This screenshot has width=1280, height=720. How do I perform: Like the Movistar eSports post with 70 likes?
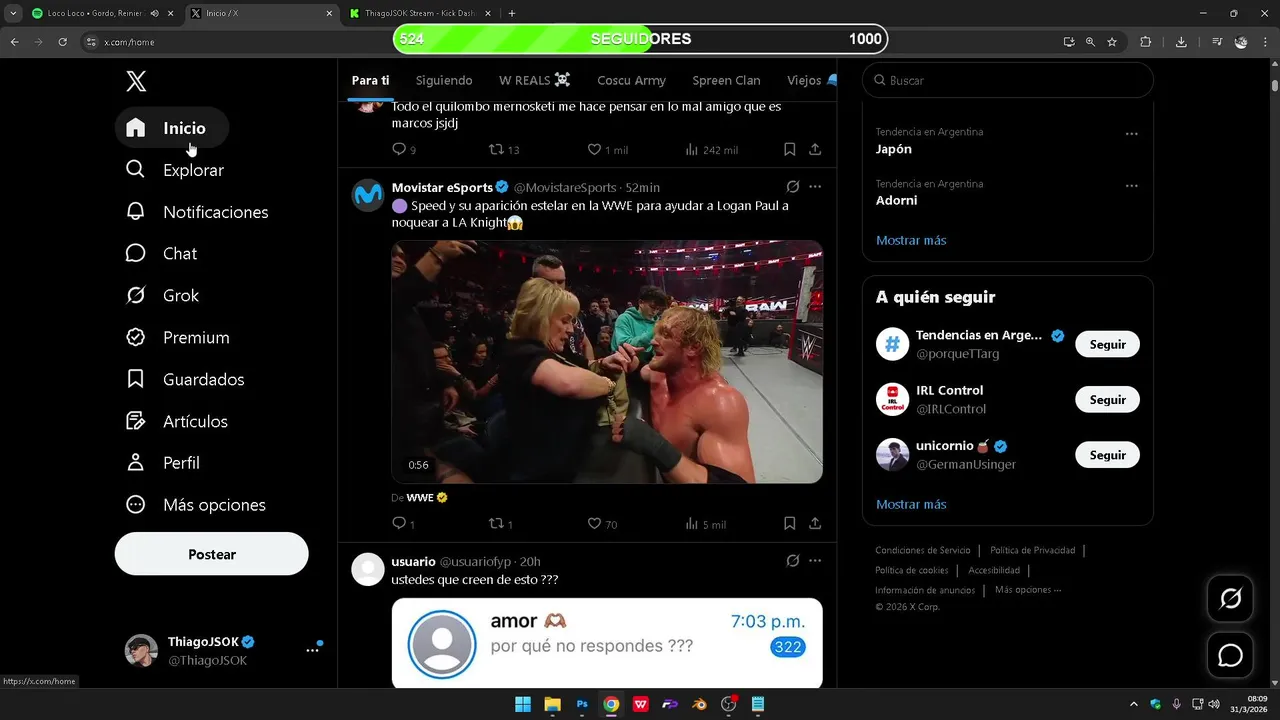click(x=594, y=523)
